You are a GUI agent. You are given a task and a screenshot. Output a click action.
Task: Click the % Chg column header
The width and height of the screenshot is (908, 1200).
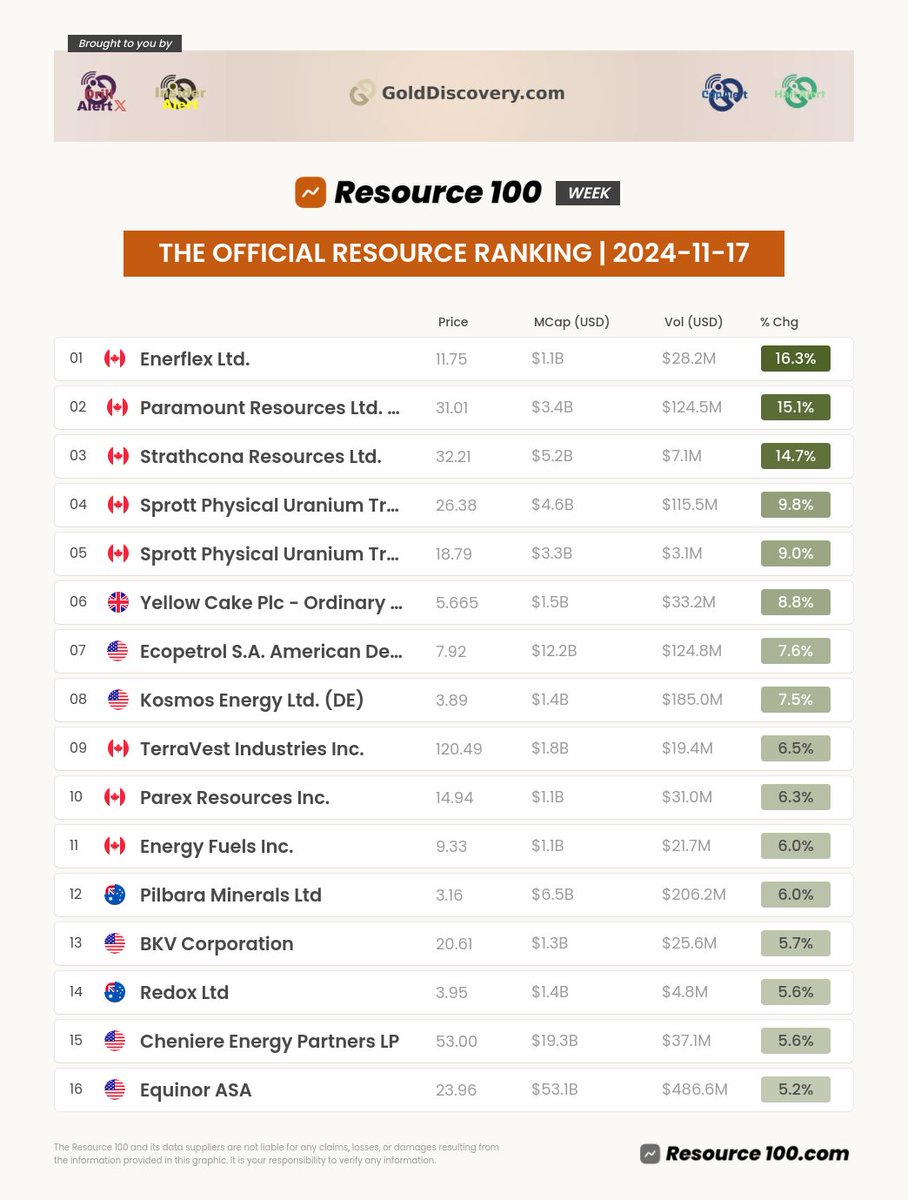click(x=779, y=322)
